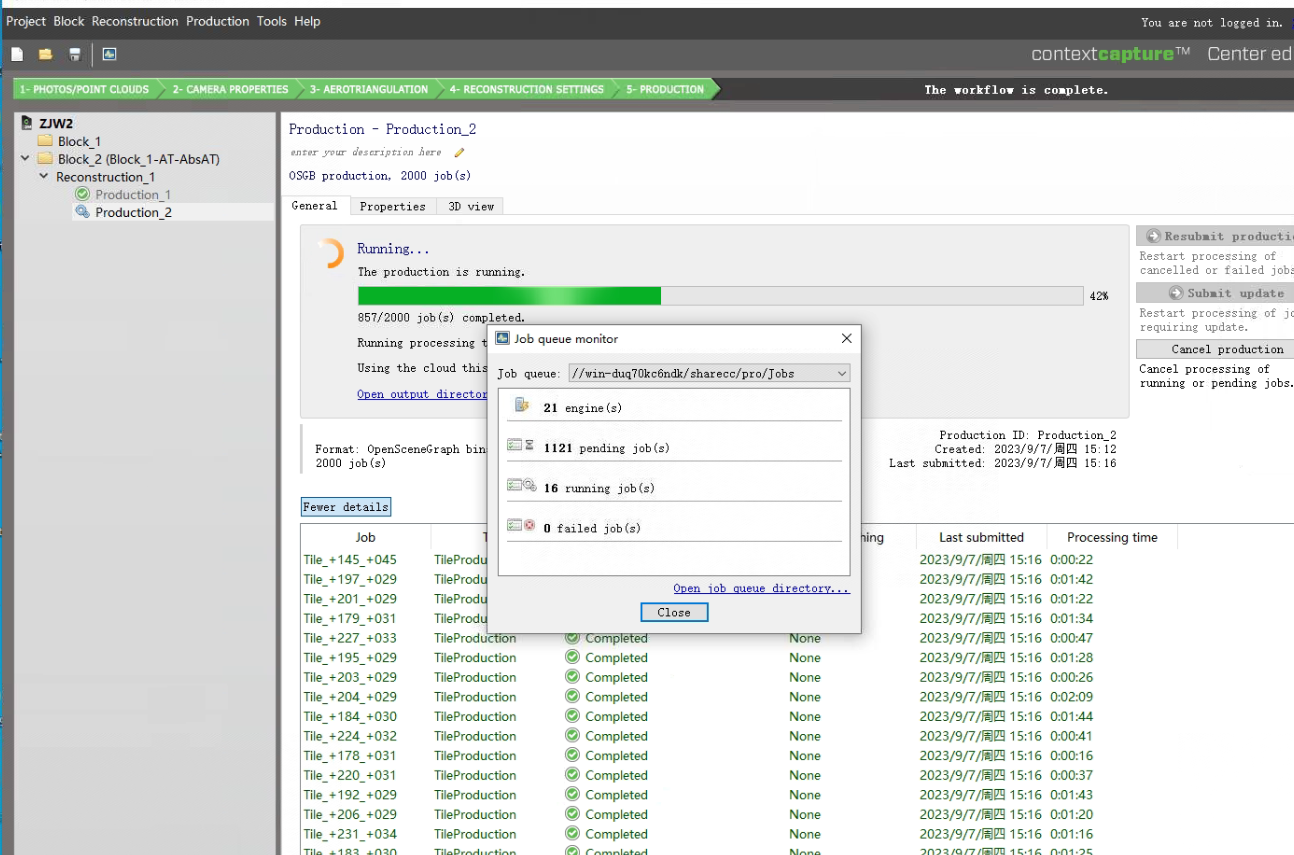Go to workflow step 1- Photos/Point Clouds
The image size is (1294, 855).
click(x=84, y=89)
